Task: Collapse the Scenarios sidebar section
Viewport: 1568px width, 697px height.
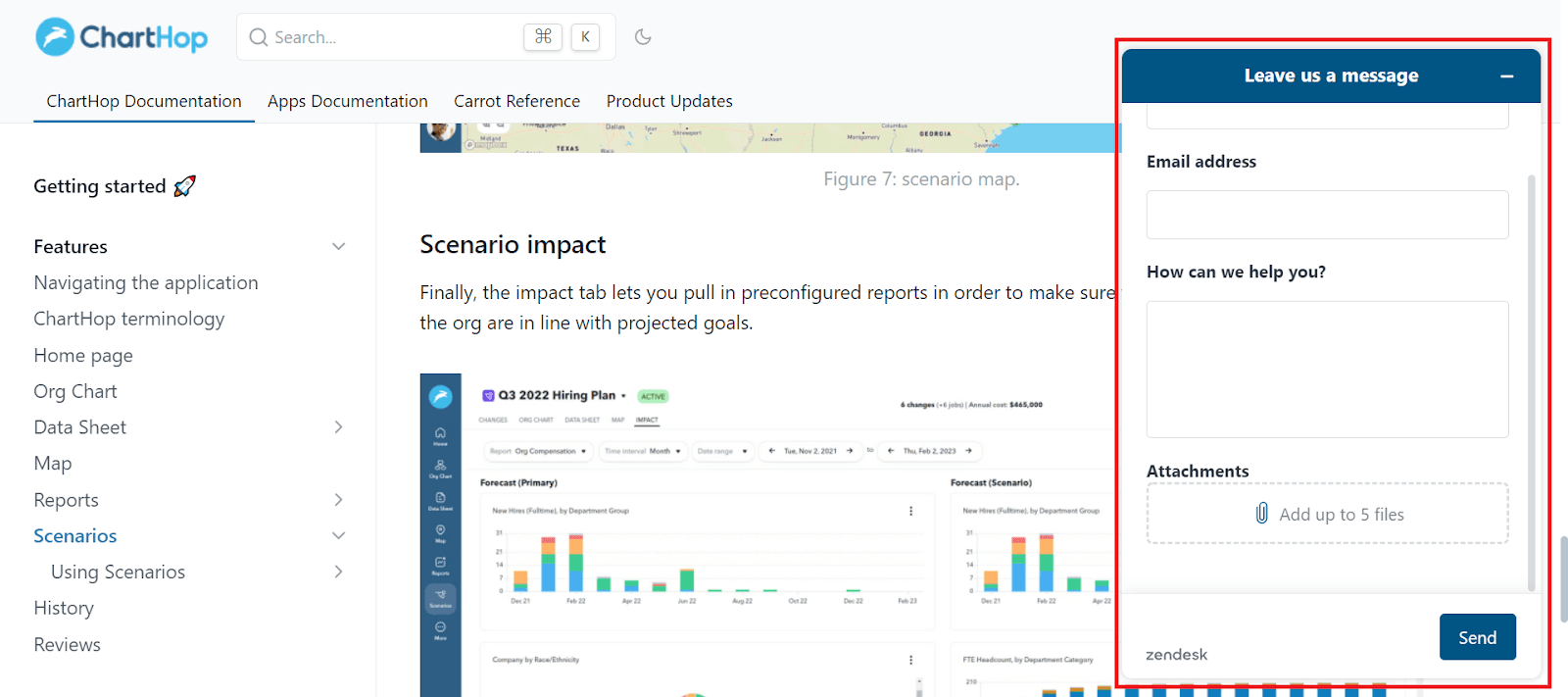Action: click(x=338, y=536)
